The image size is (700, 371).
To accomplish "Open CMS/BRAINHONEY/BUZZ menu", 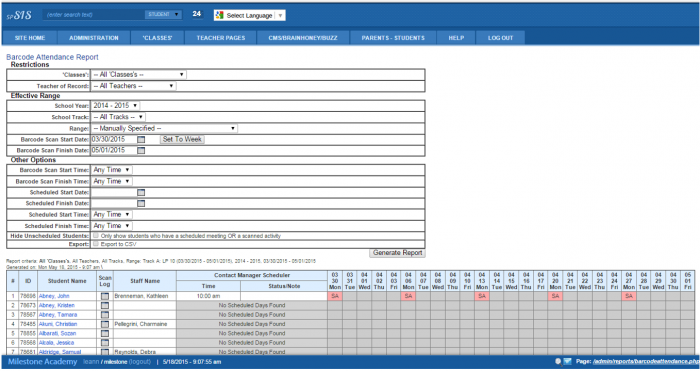I will tap(303, 38).
